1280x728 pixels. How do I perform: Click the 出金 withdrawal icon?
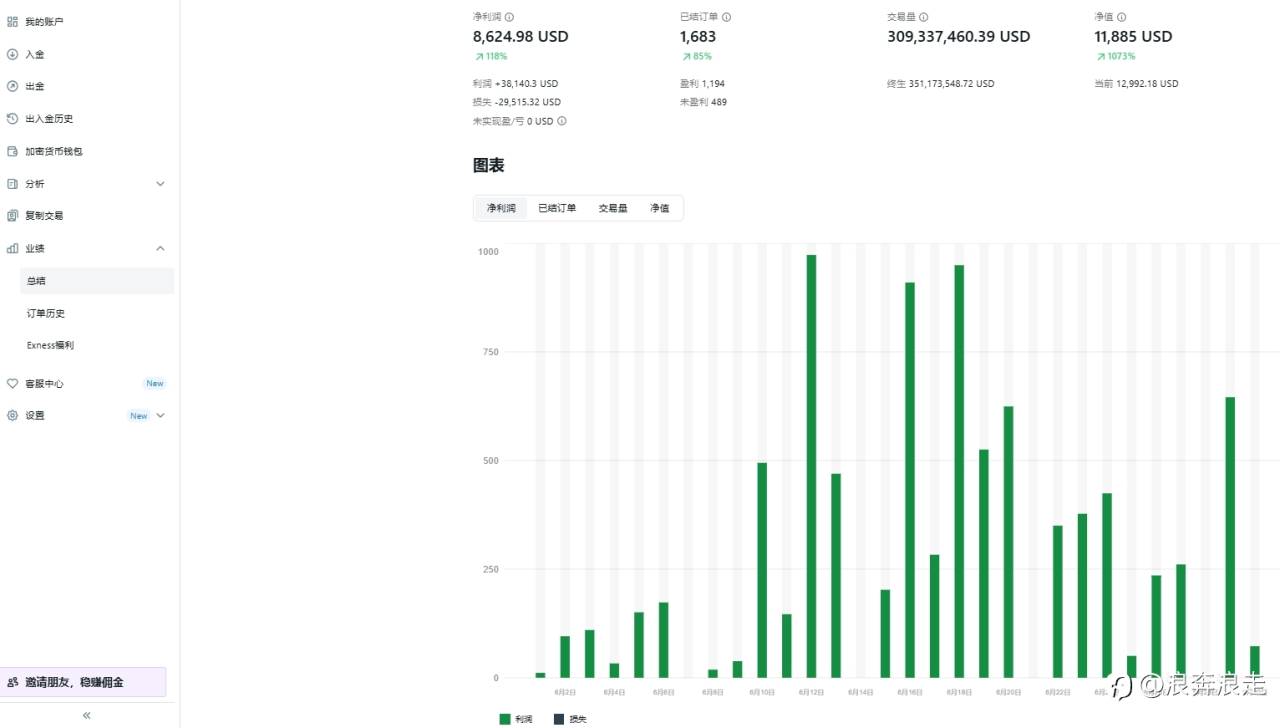[12, 86]
